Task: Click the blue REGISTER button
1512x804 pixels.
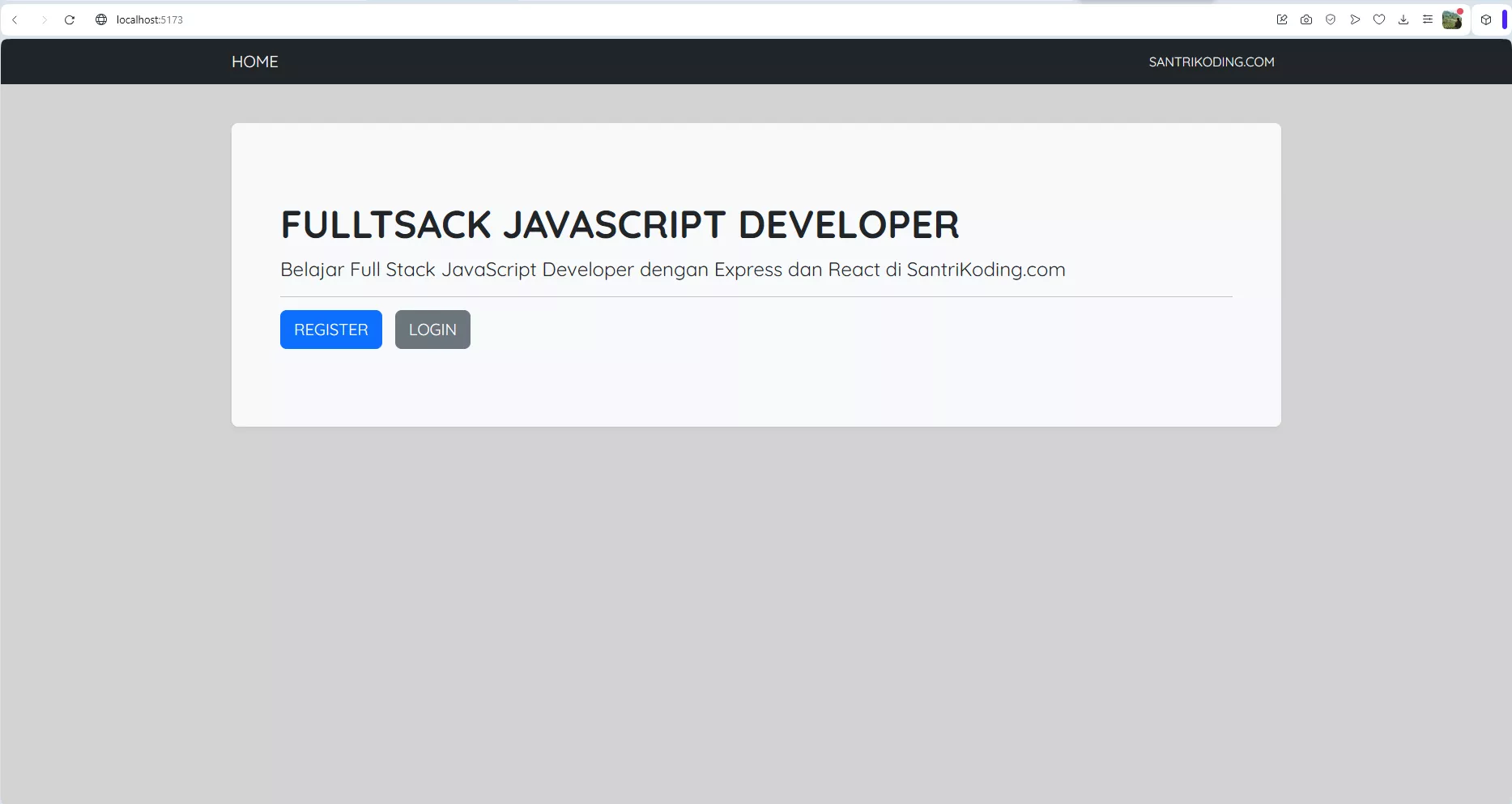Action: click(331, 330)
